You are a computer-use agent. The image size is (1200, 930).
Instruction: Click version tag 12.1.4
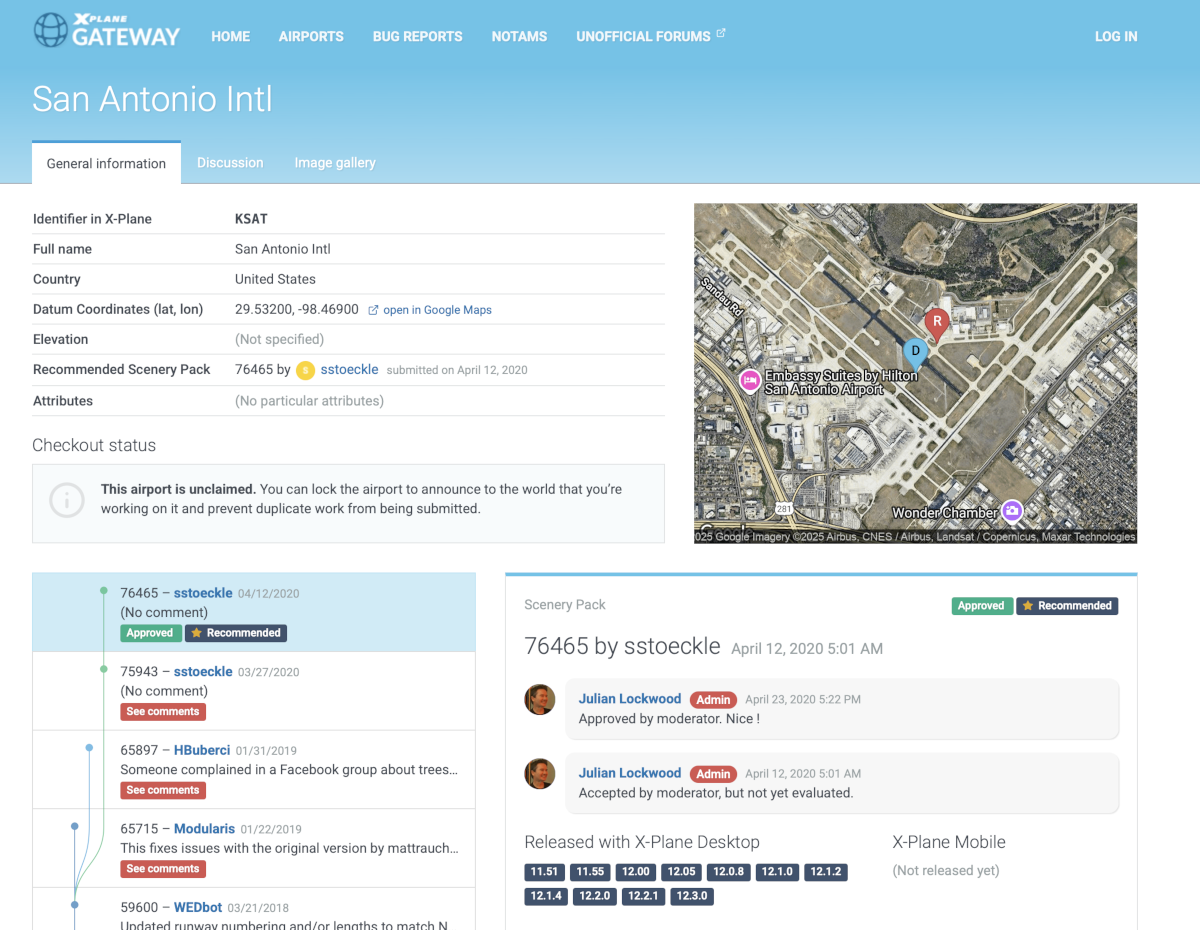546,896
